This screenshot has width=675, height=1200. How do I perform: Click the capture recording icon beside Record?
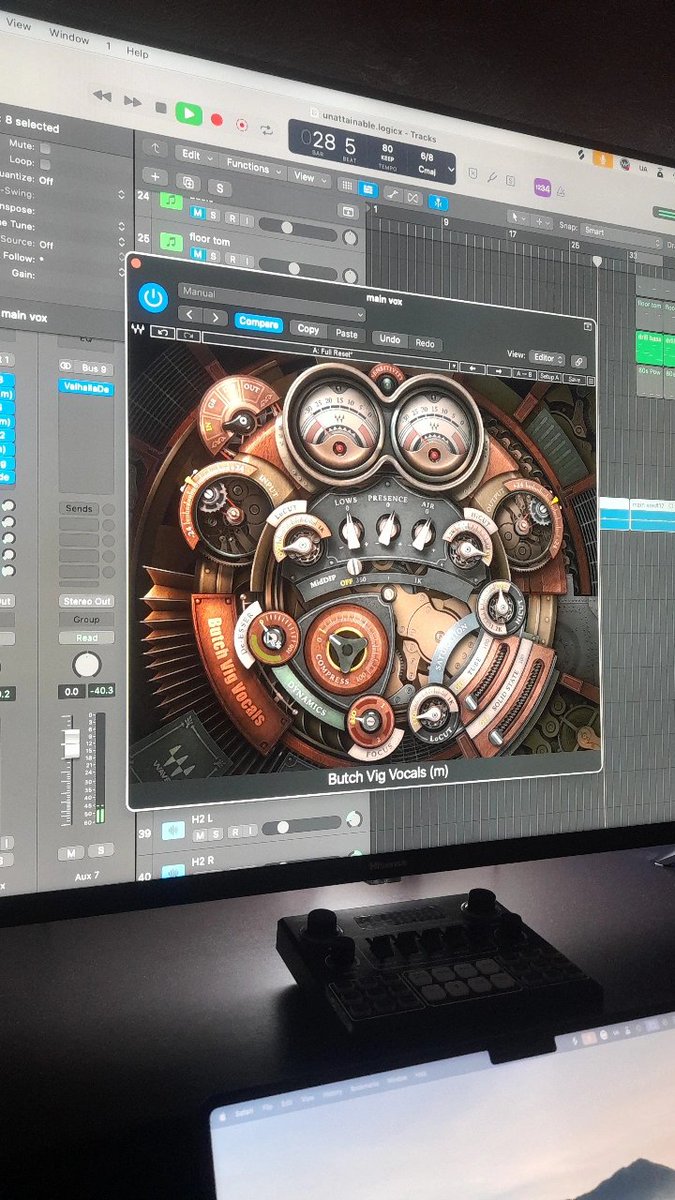tap(241, 124)
